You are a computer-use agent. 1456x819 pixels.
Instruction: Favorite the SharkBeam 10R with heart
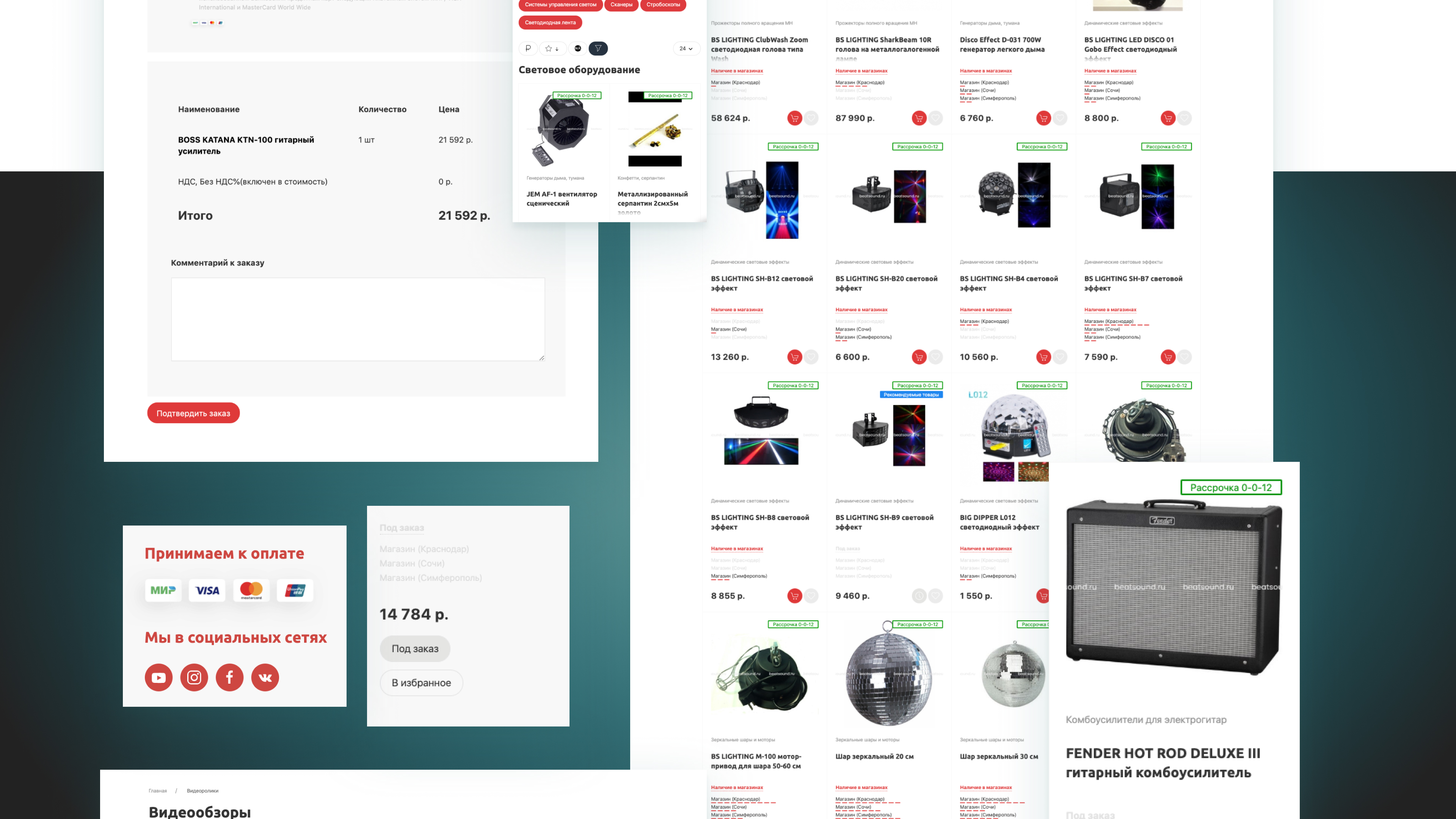pos(936,118)
